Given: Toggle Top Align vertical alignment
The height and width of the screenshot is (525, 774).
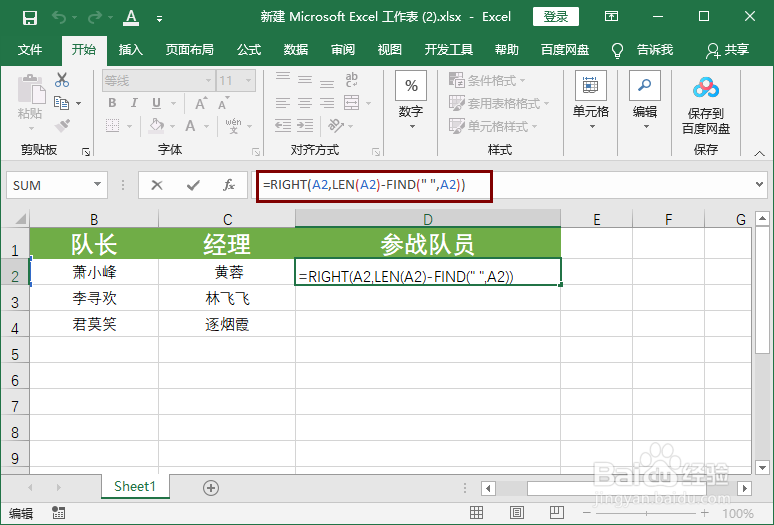Looking at the screenshot, I should click(x=282, y=78).
